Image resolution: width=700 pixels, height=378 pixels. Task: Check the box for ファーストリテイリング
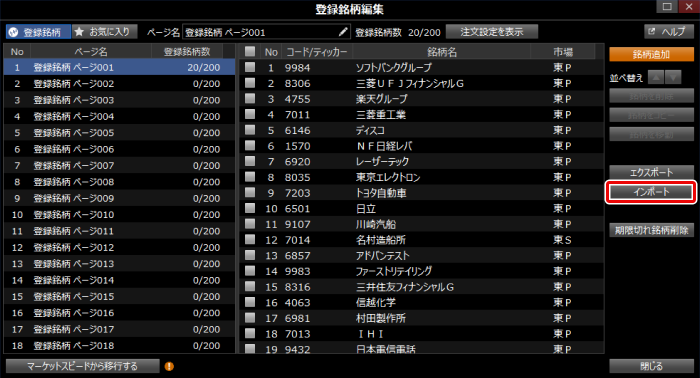click(250, 270)
